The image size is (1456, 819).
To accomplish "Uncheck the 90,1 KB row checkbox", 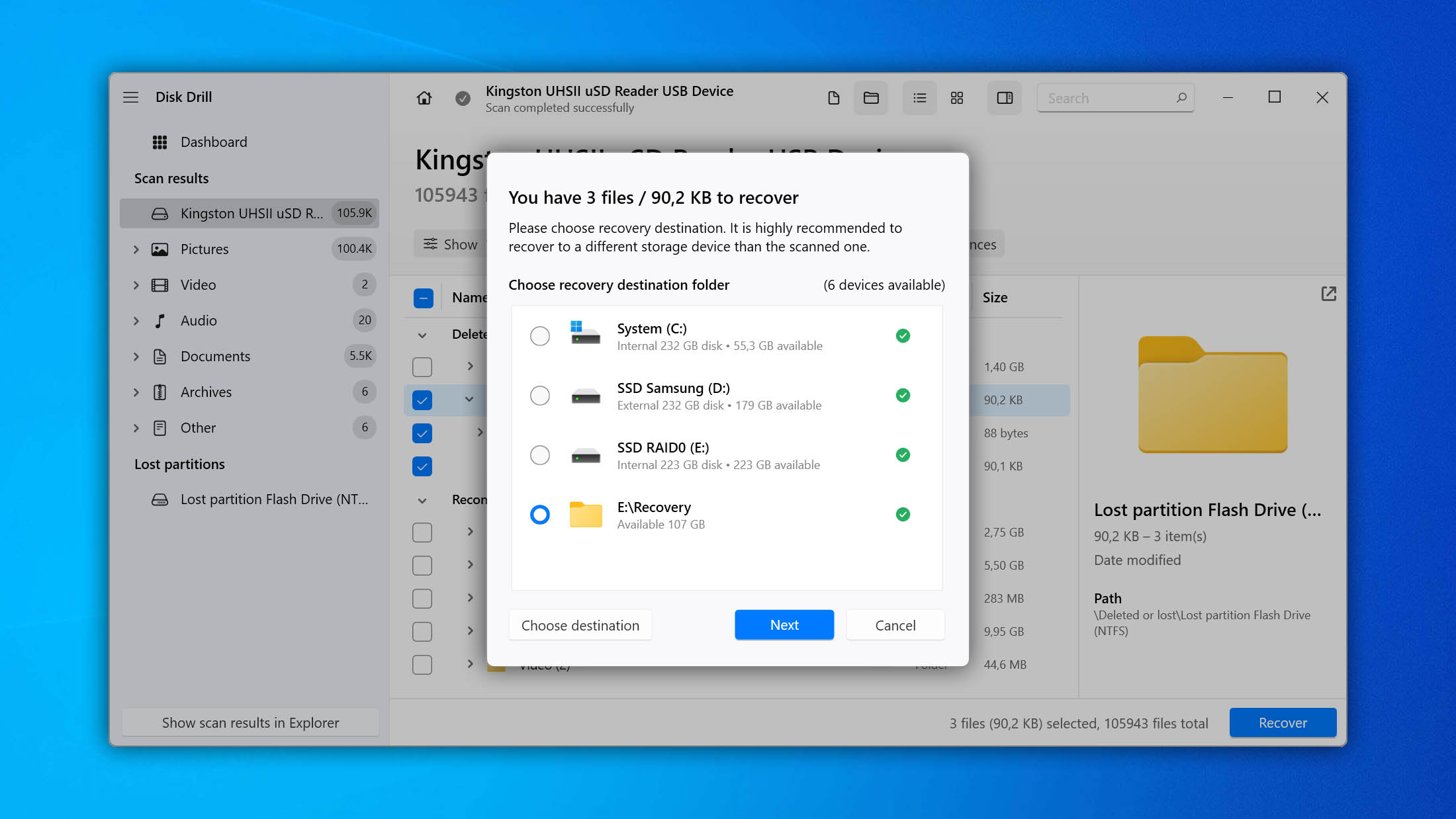I will [422, 466].
